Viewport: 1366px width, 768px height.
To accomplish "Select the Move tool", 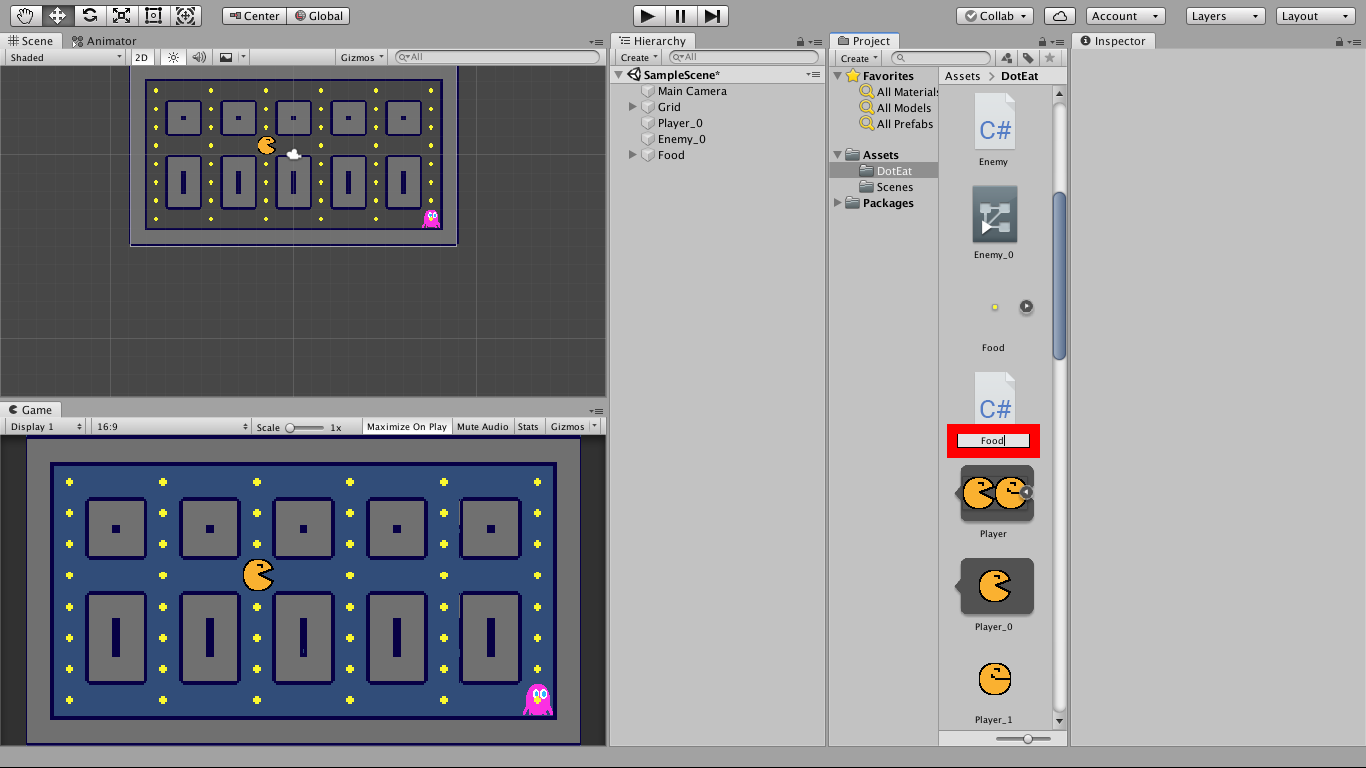I will click(57, 16).
